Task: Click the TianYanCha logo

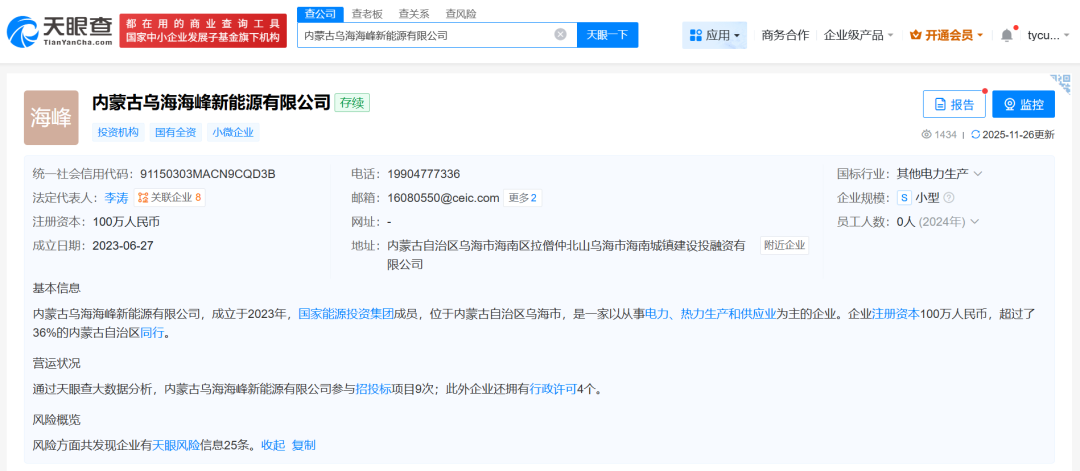Action: [x=59, y=30]
